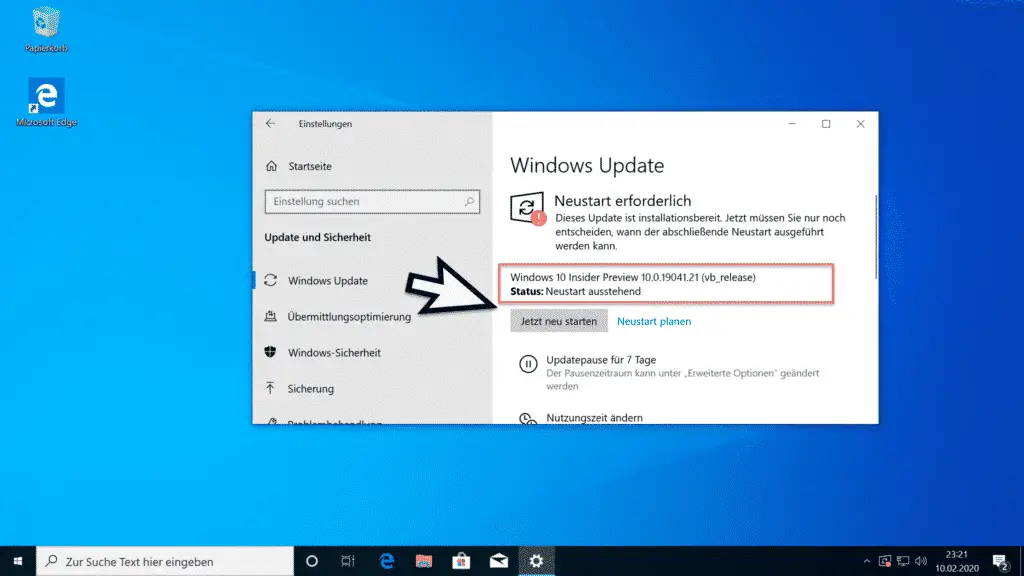This screenshot has width=1024, height=576.
Task: Open Task View in the taskbar
Action: [348, 562]
